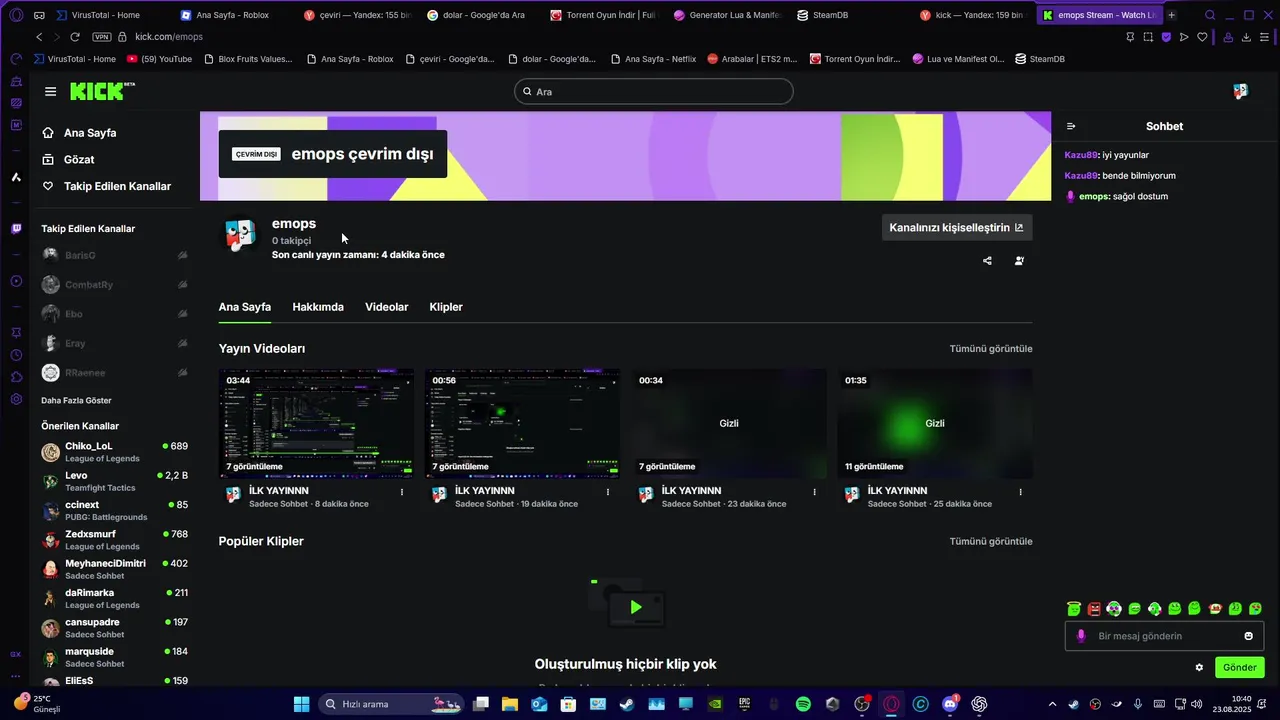Open the (59) YouTube bookmark
1280x720 pixels.
159,59
